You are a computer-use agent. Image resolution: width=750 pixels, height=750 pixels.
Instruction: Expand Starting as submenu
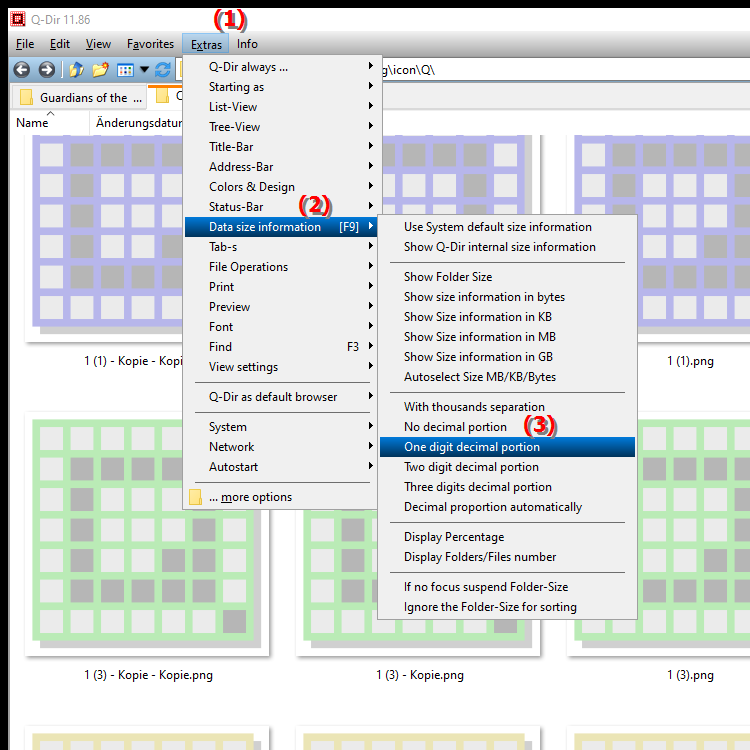coord(281,87)
